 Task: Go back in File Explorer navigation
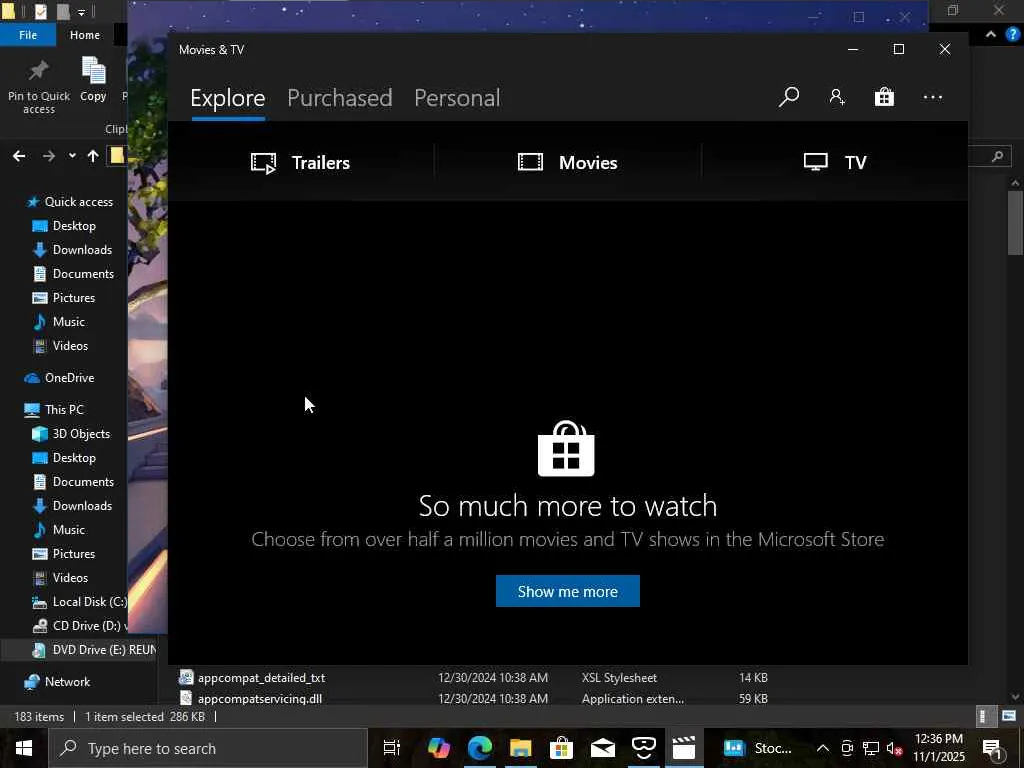coord(19,156)
